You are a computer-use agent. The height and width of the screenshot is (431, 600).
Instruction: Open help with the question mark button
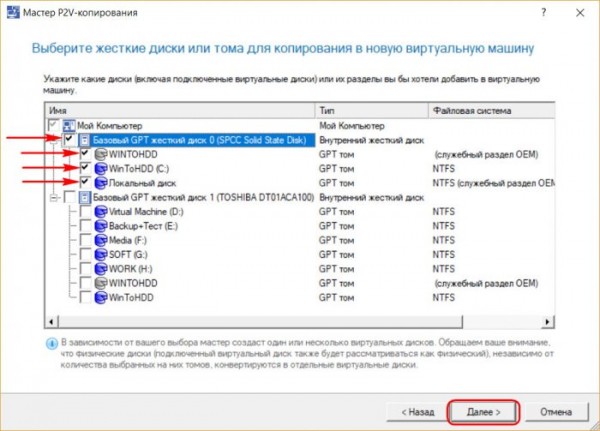coord(543,13)
